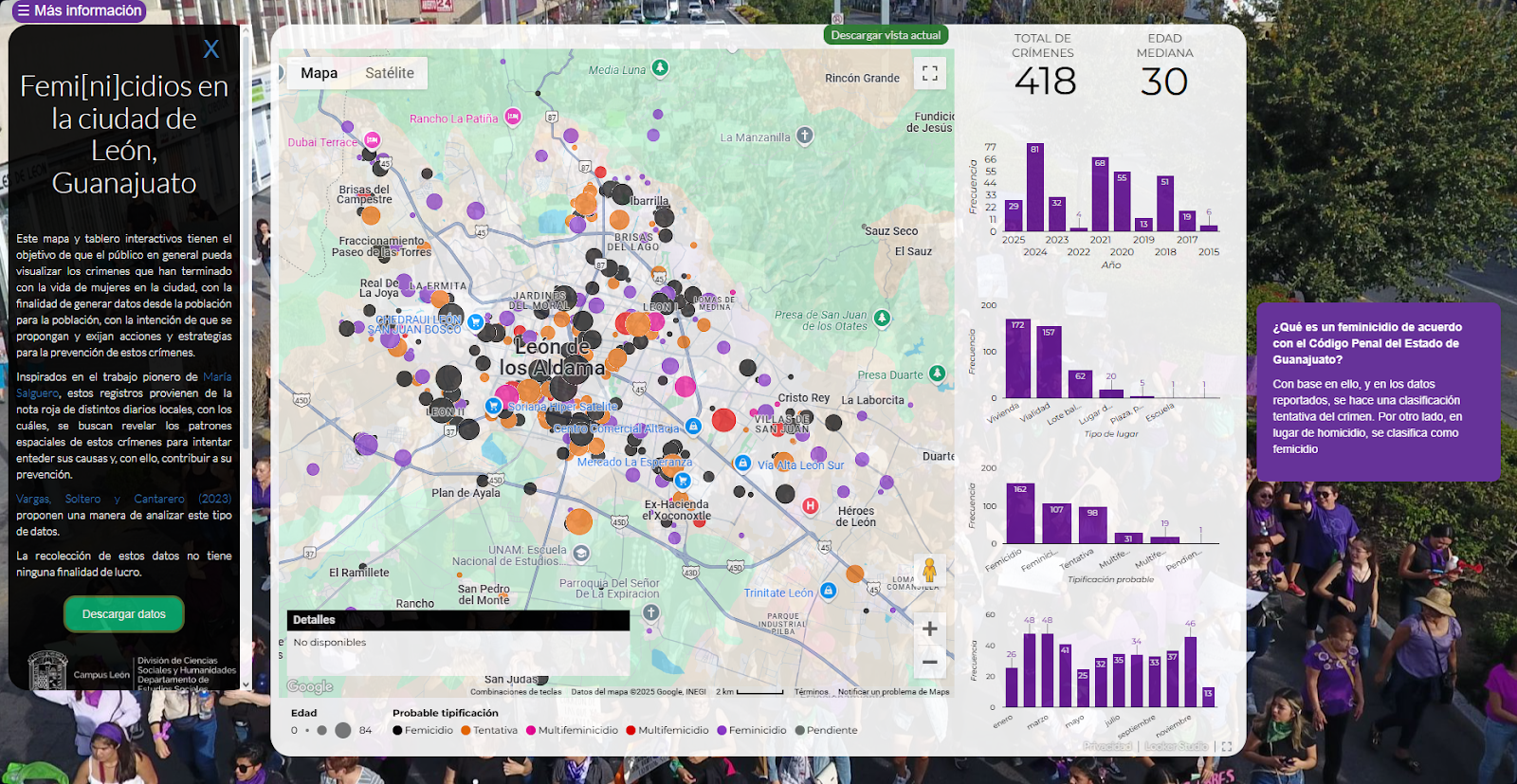Click Notificar un problema de Maps
This screenshot has height=784, width=1517.
(893, 692)
